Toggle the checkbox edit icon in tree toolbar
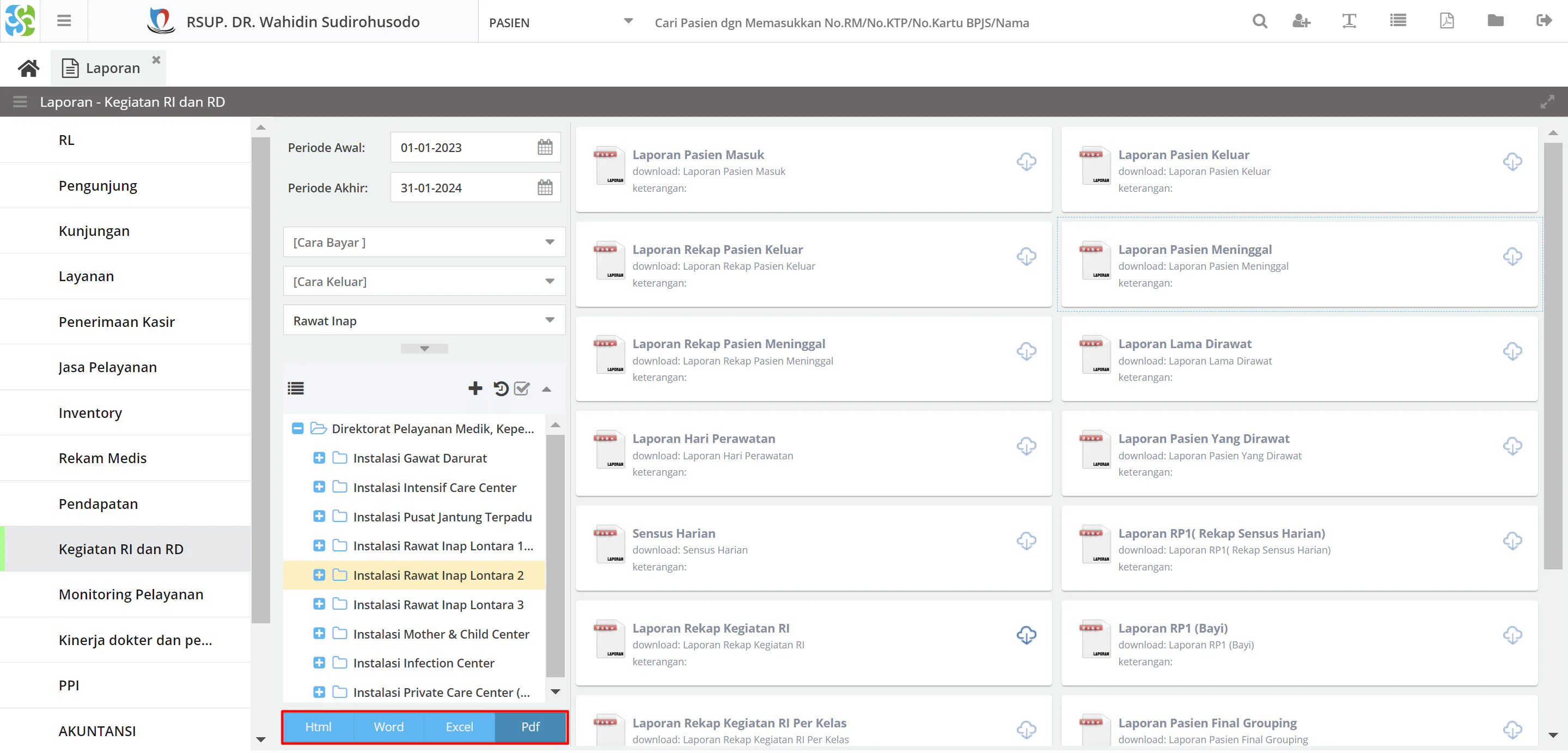This screenshot has width=1568, height=753. (524, 389)
